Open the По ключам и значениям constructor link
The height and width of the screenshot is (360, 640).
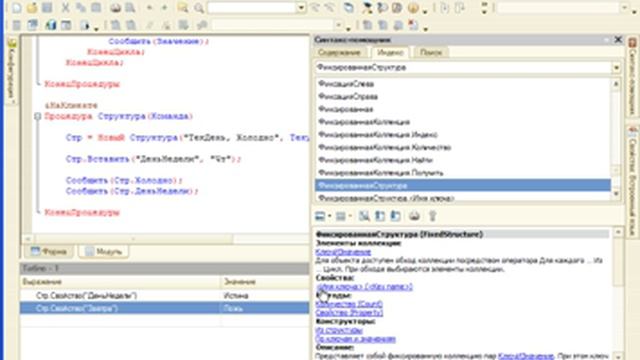coord(356,339)
